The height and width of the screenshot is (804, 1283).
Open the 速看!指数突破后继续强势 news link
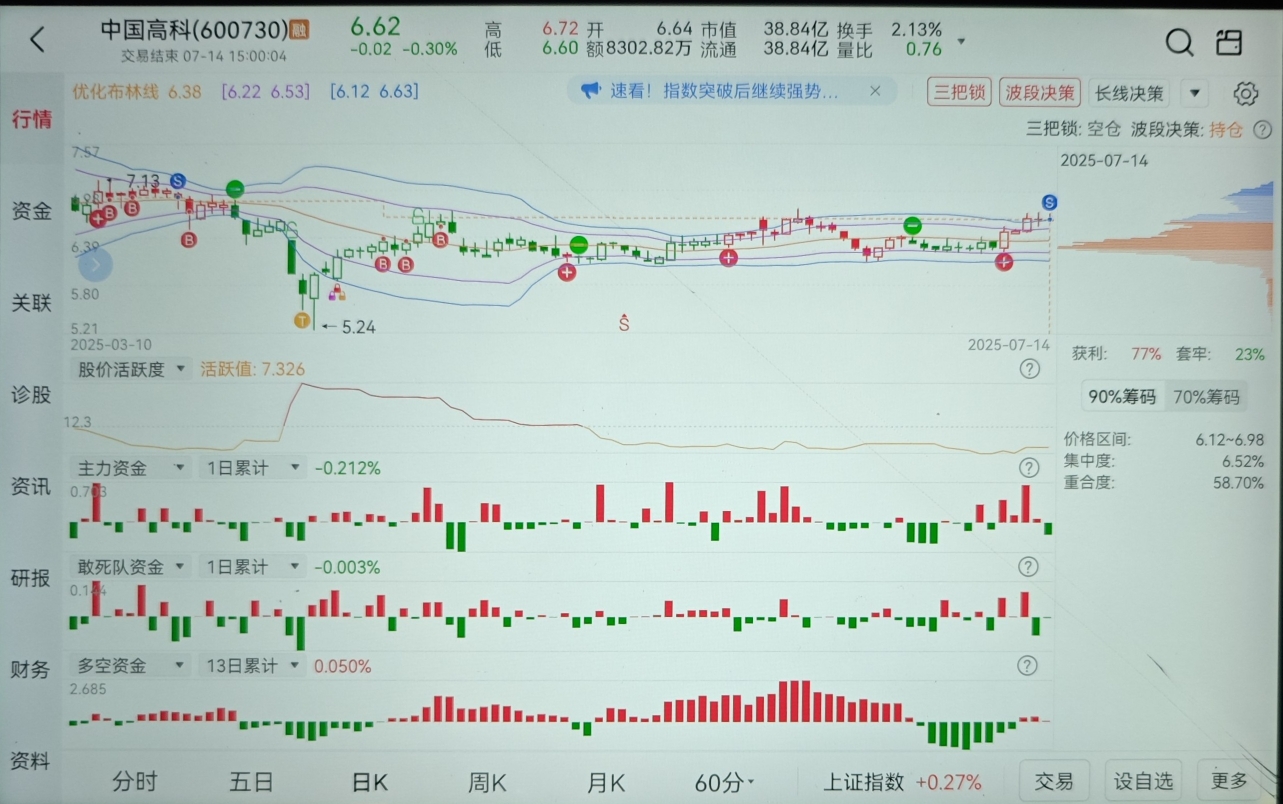point(724,91)
